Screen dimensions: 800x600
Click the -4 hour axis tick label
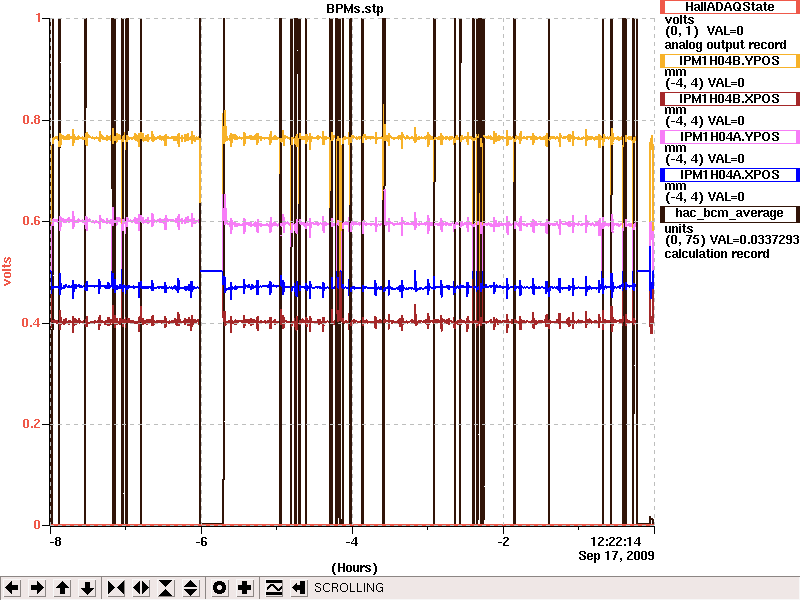tap(353, 542)
